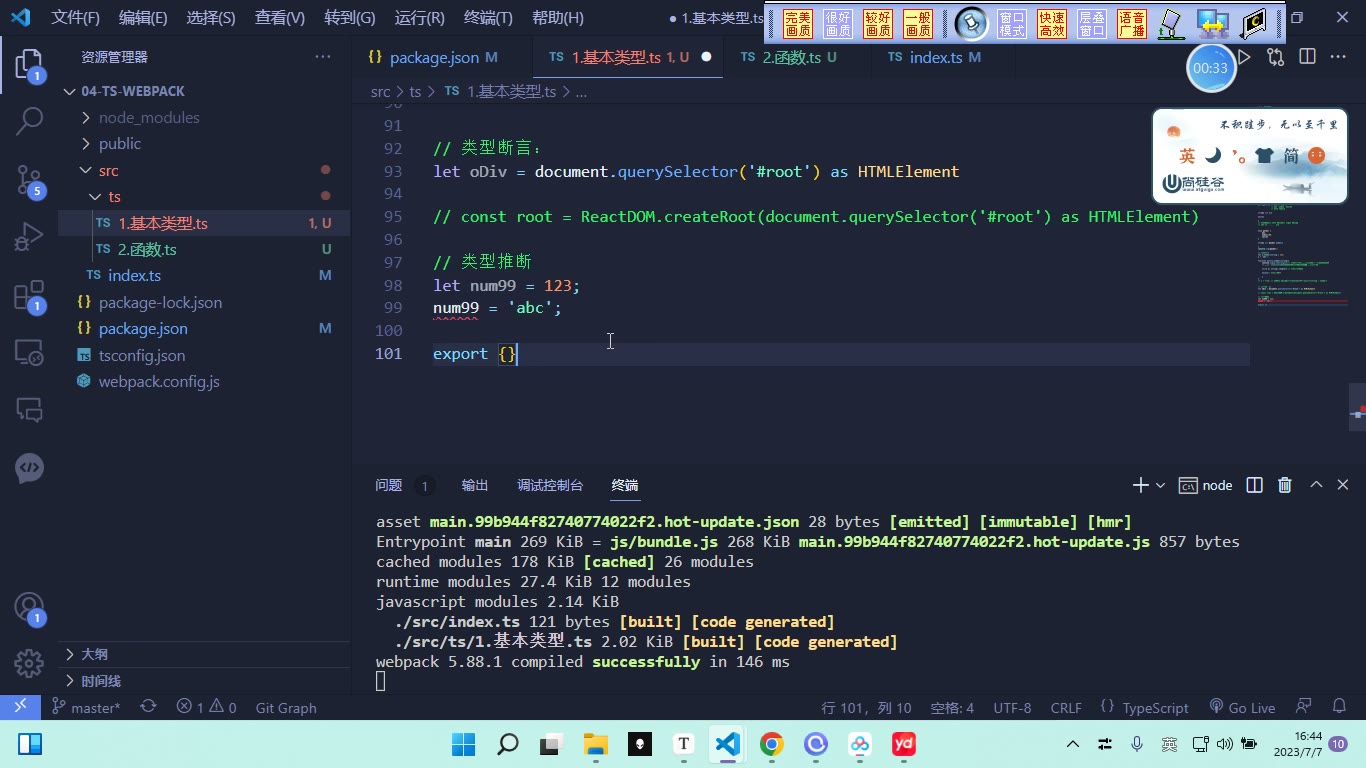This screenshot has height=768, width=1366.
Task: Open the new terminal launch profile dropdown
Action: (x=1160, y=485)
